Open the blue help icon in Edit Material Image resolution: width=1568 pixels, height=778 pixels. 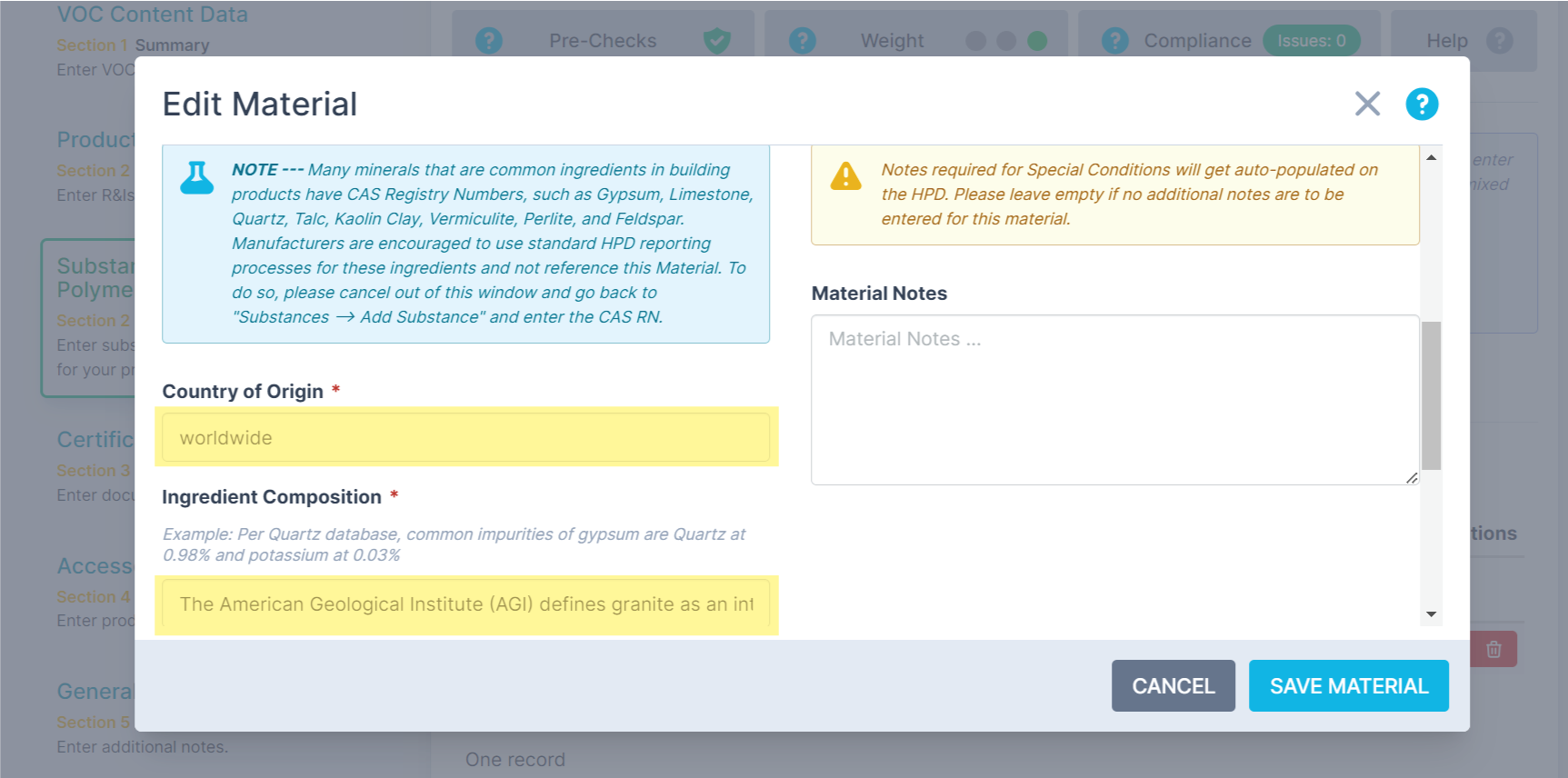pos(1422,104)
